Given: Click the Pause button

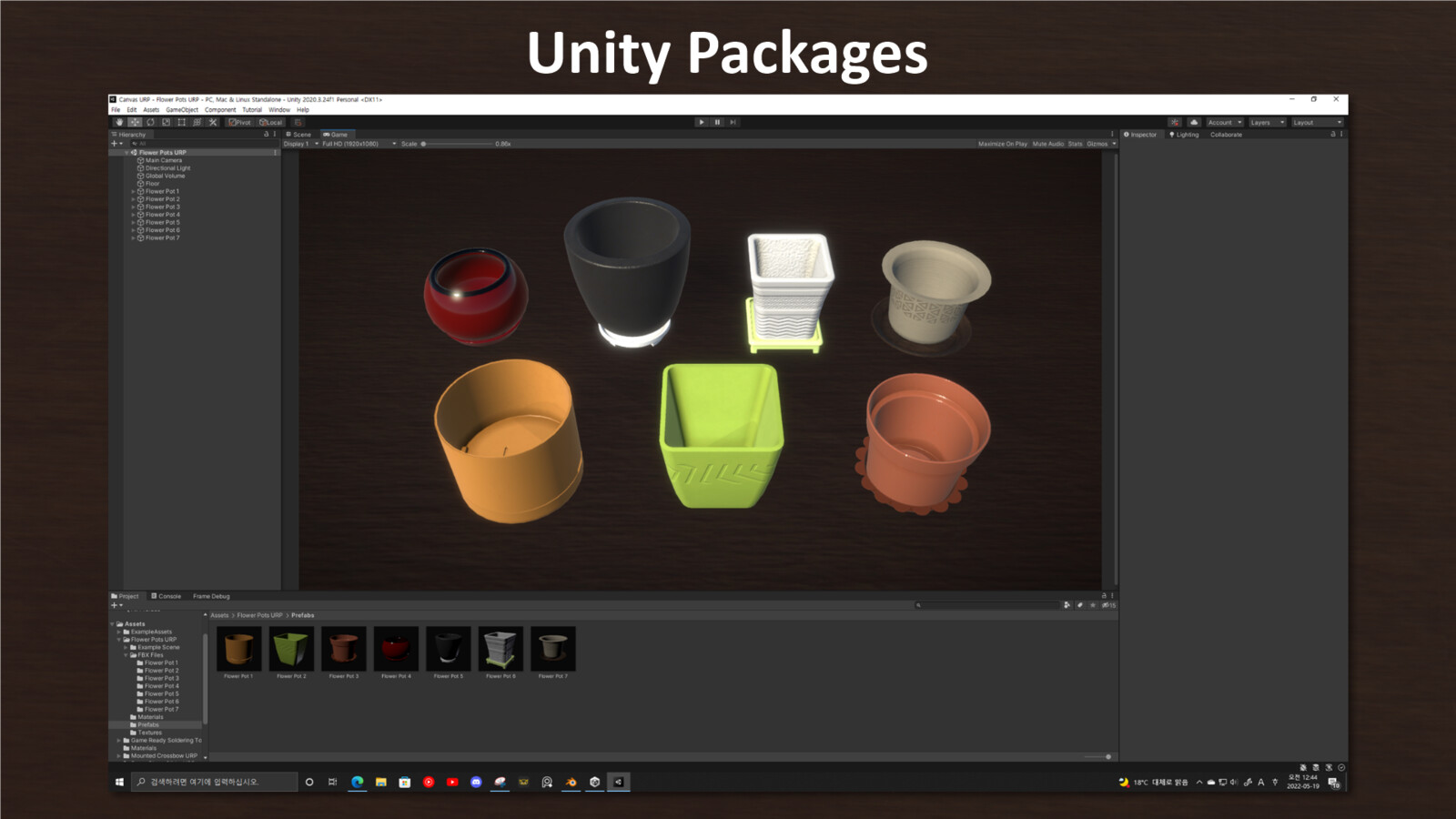Looking at the screenshot, I should pos(717,122).
